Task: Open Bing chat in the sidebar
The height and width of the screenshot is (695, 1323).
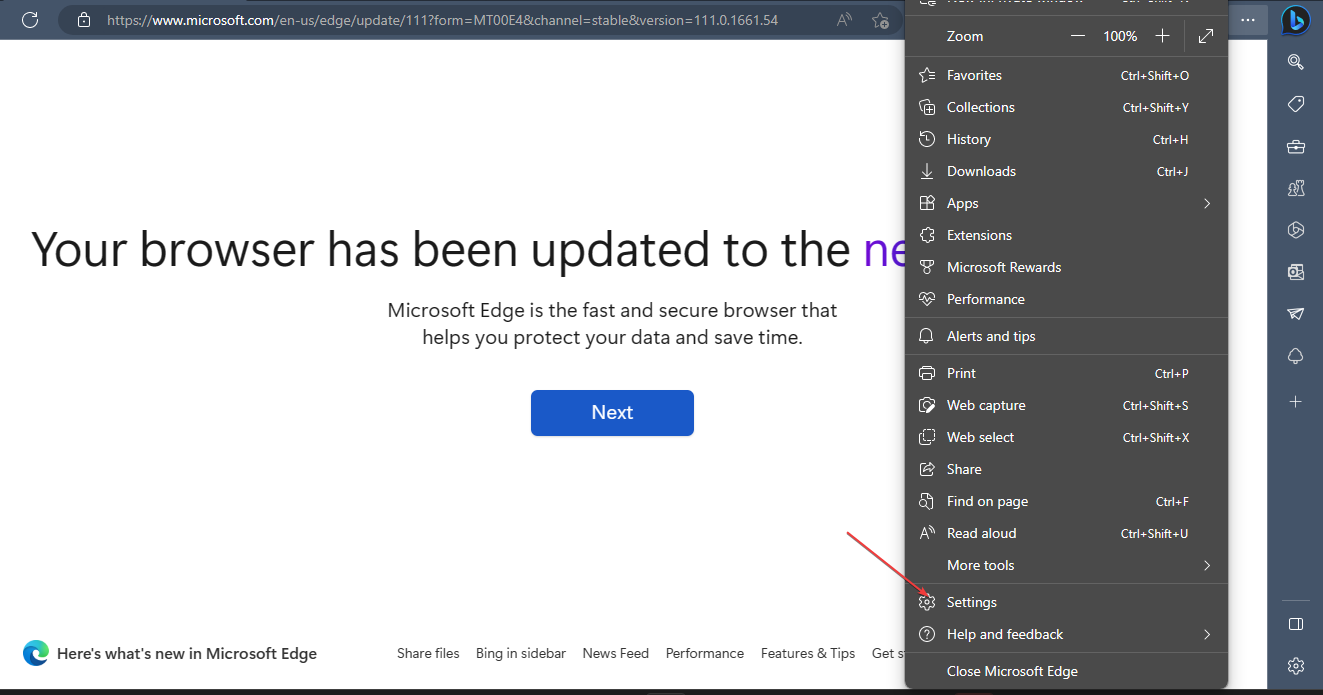Action: (1295, 20)
